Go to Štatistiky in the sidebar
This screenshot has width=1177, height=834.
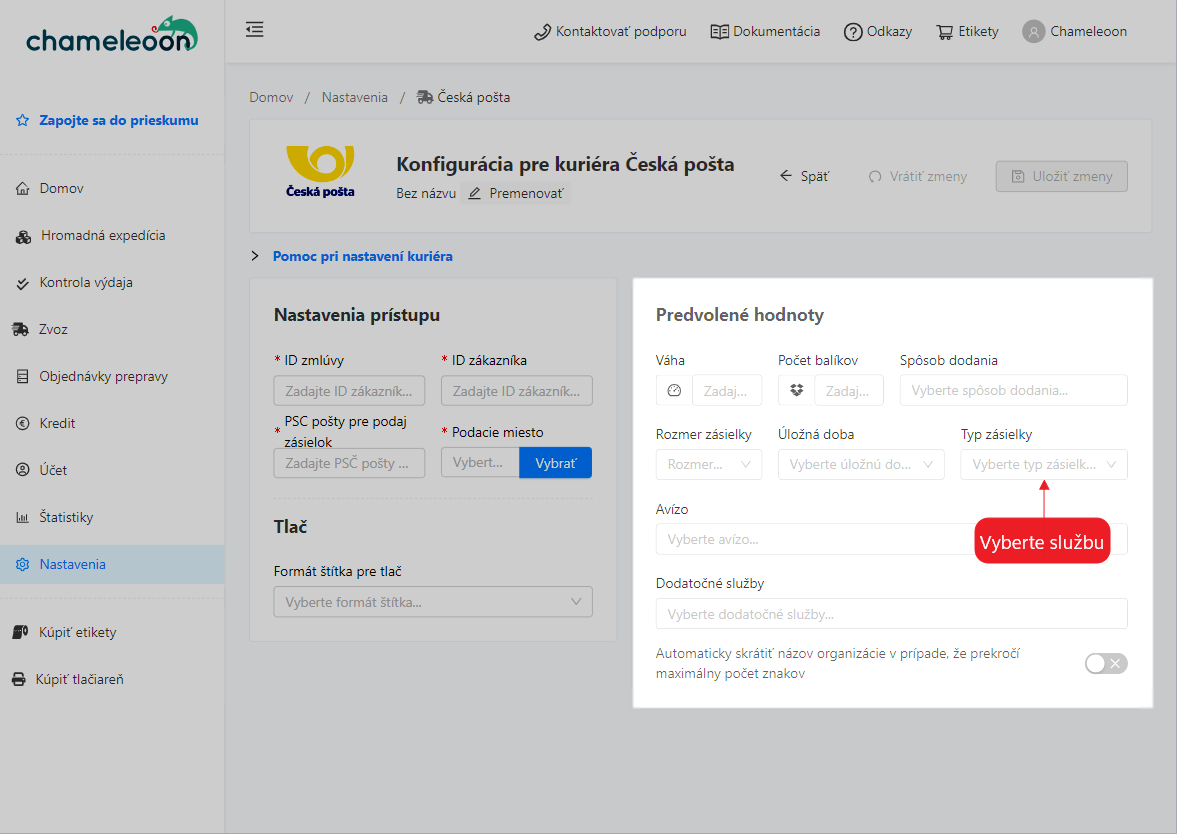tap(66, 517)
